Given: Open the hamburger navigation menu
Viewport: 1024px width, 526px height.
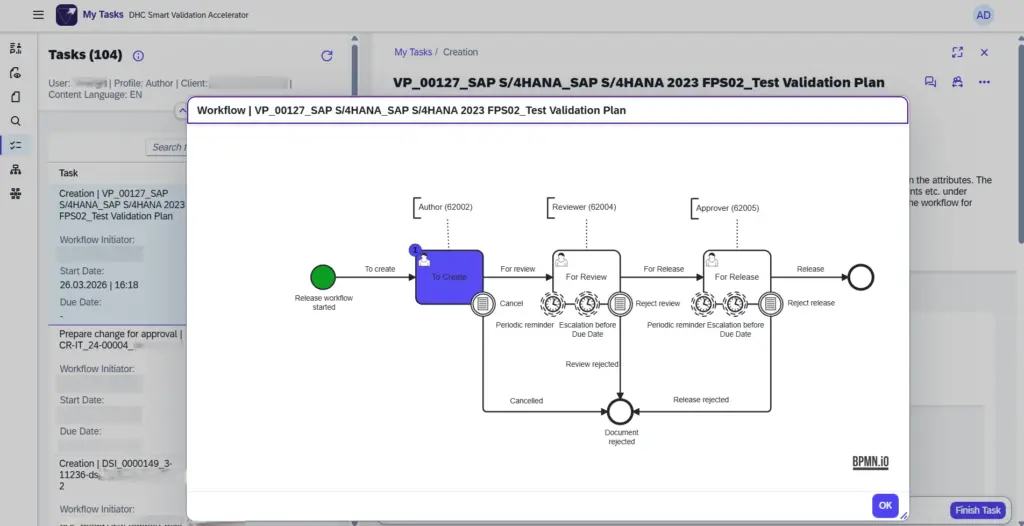Looking at the screenshot, I should click(39, 14).
